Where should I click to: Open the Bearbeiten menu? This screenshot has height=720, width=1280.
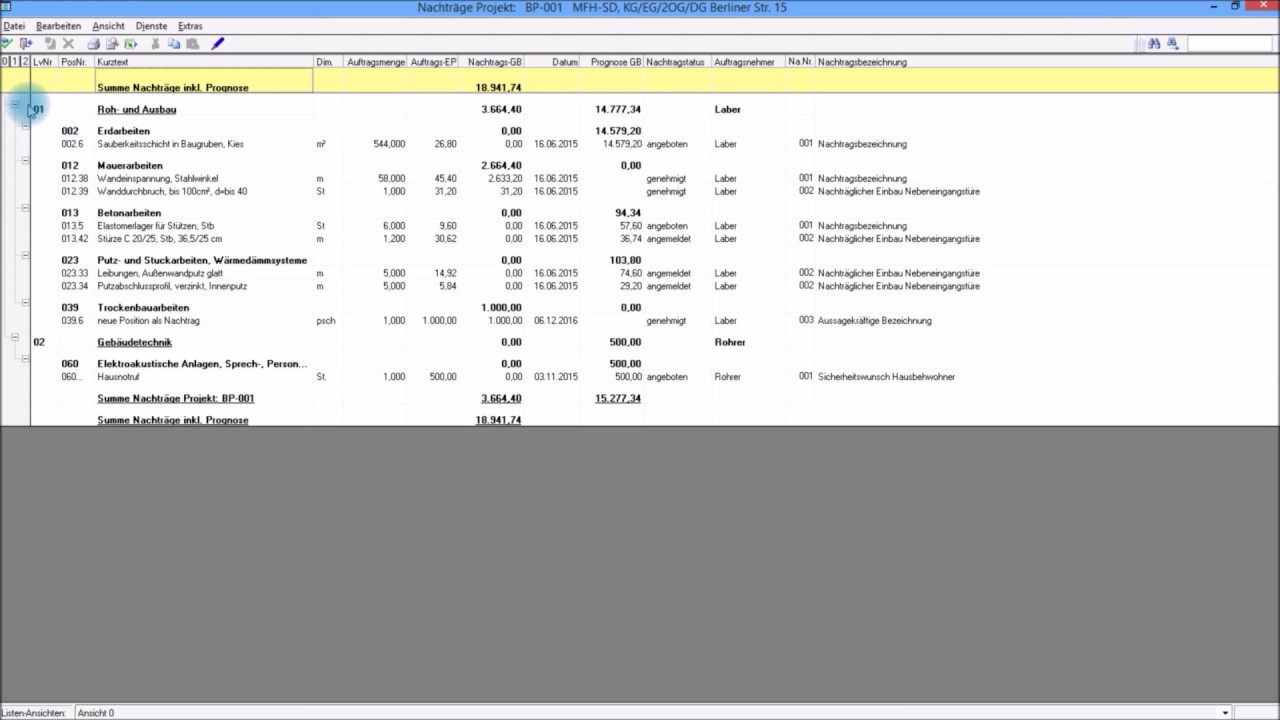[58, 26]
